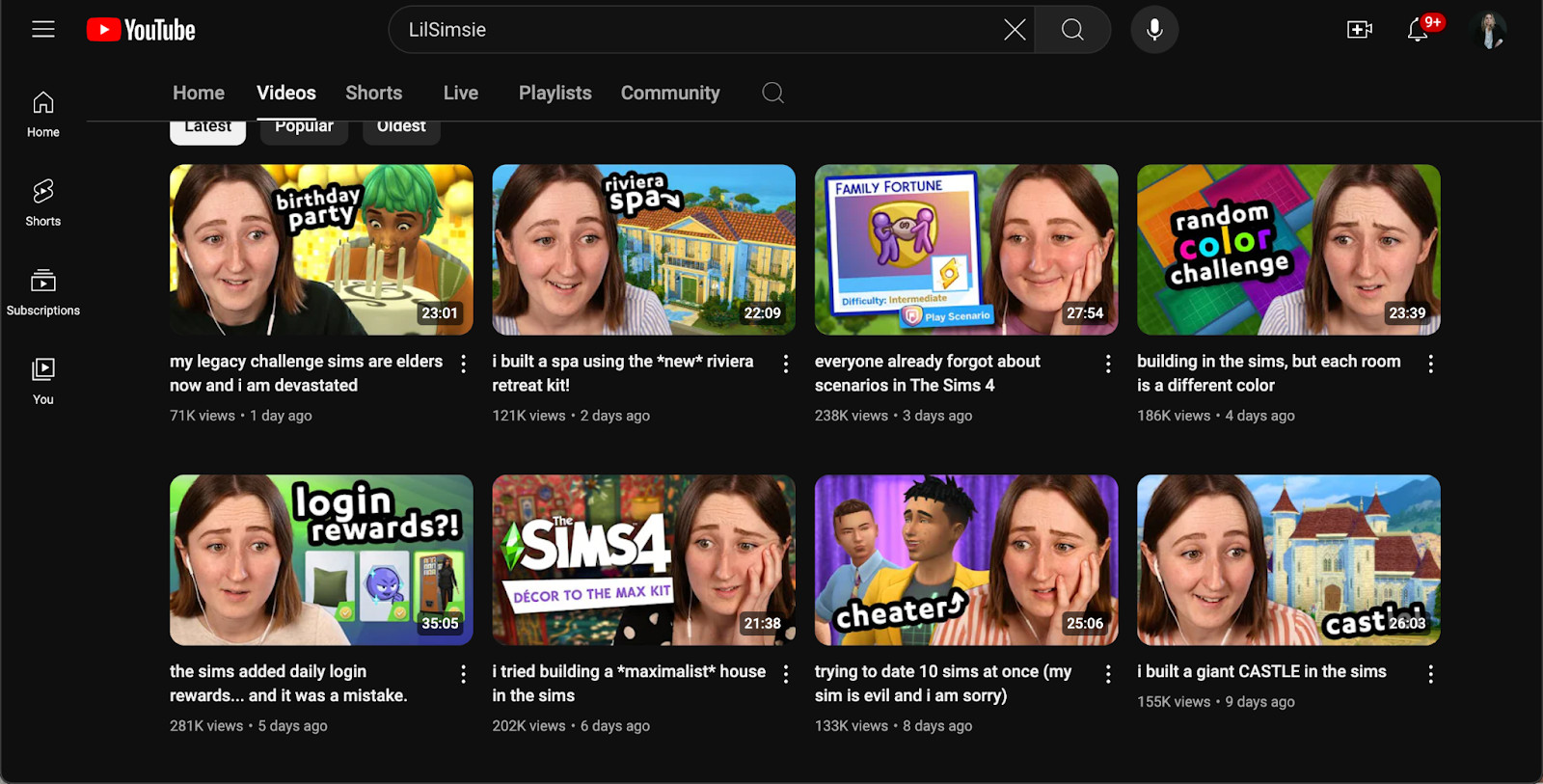Click '155K views • 9 days ago' text
The width and height of the screenshot is (1543, 784).
pos(1216,702)
